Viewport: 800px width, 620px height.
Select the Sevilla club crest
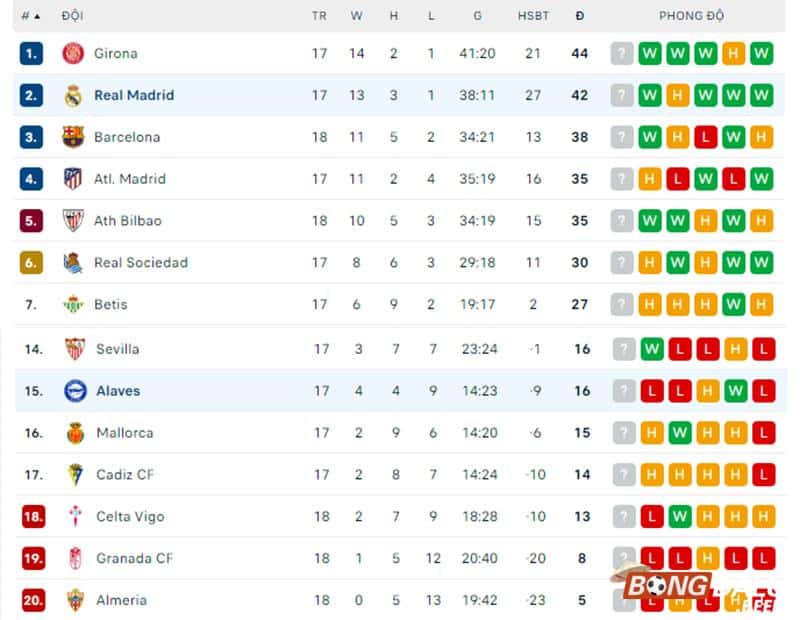[73, 349]
